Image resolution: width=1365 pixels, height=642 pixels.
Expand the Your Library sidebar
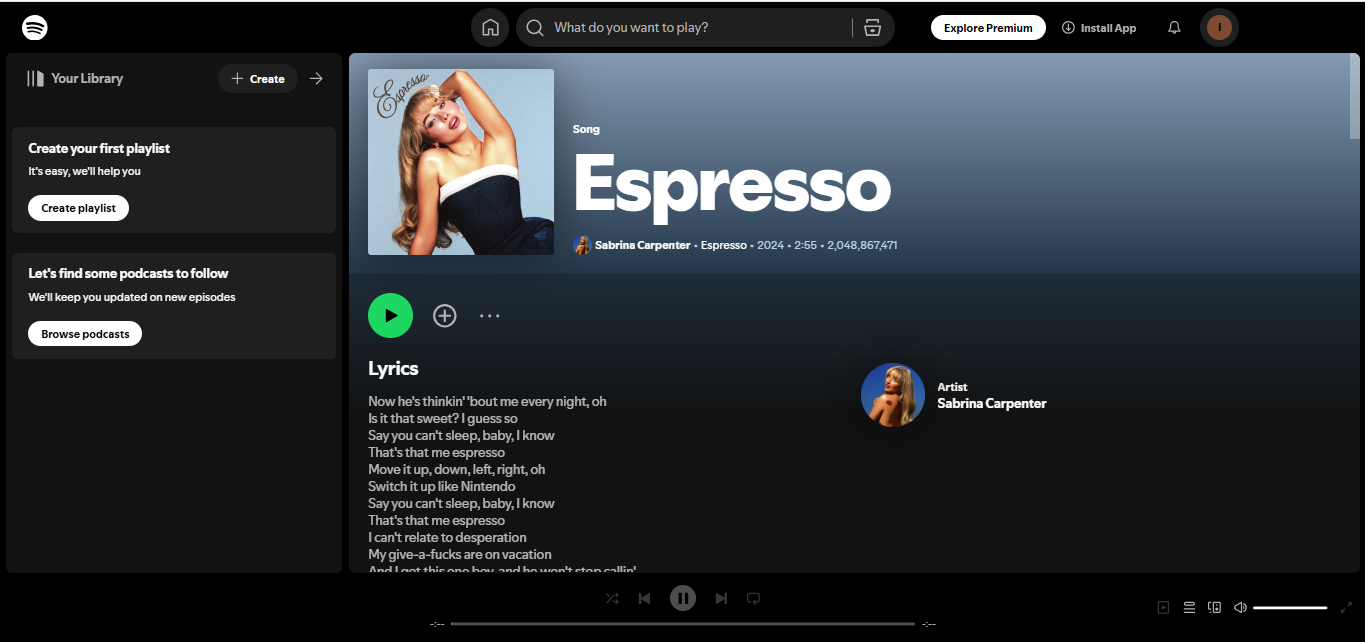[317, 78]
